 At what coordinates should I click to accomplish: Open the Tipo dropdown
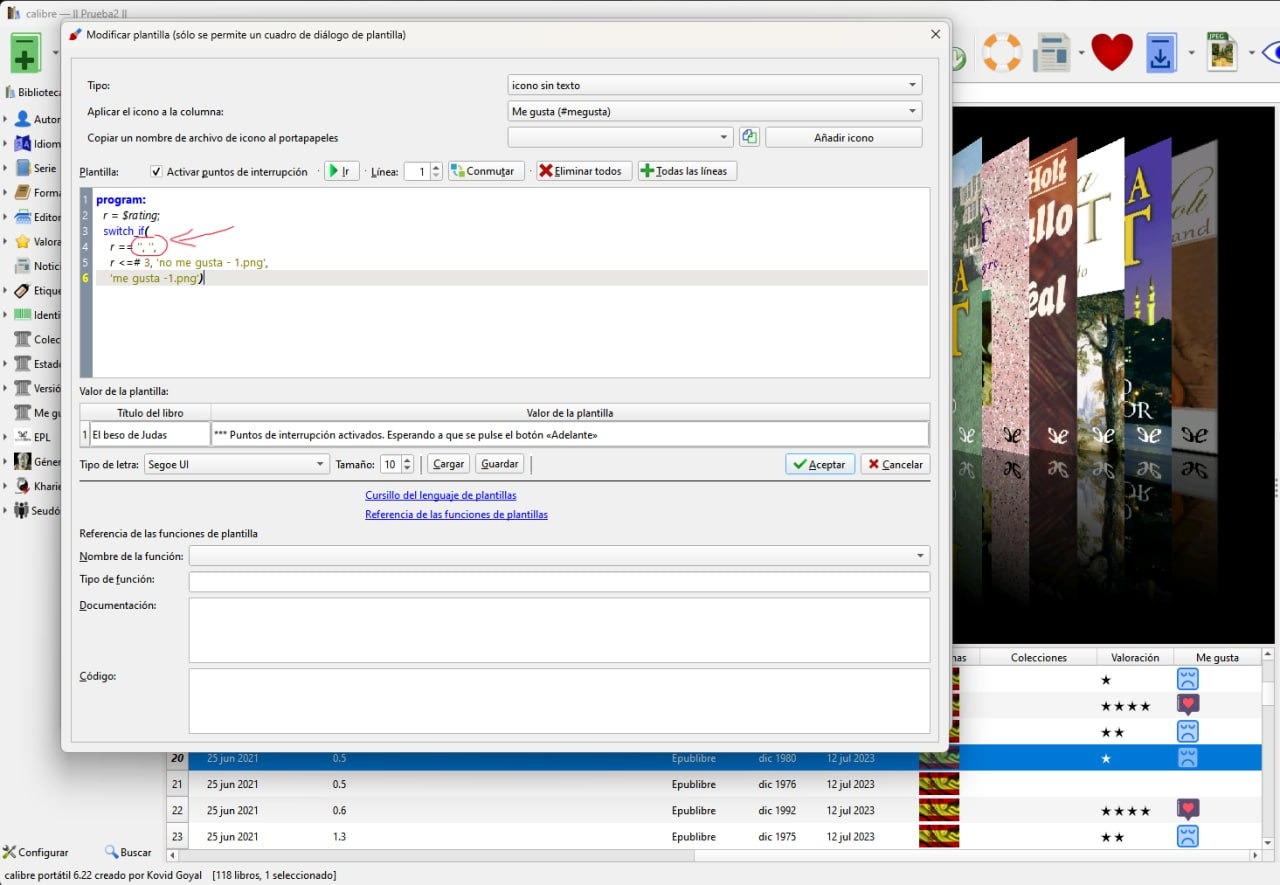tap(714, 85)
